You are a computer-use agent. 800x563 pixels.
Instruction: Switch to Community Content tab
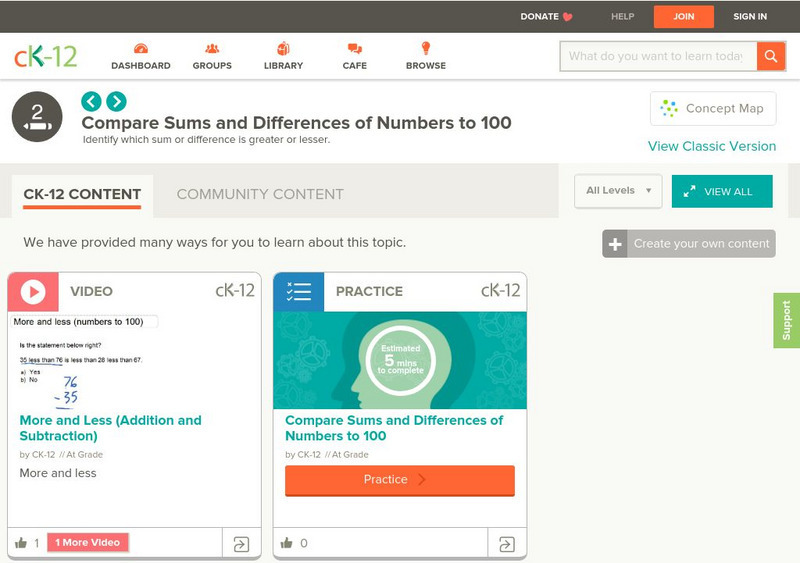point(260,194)
